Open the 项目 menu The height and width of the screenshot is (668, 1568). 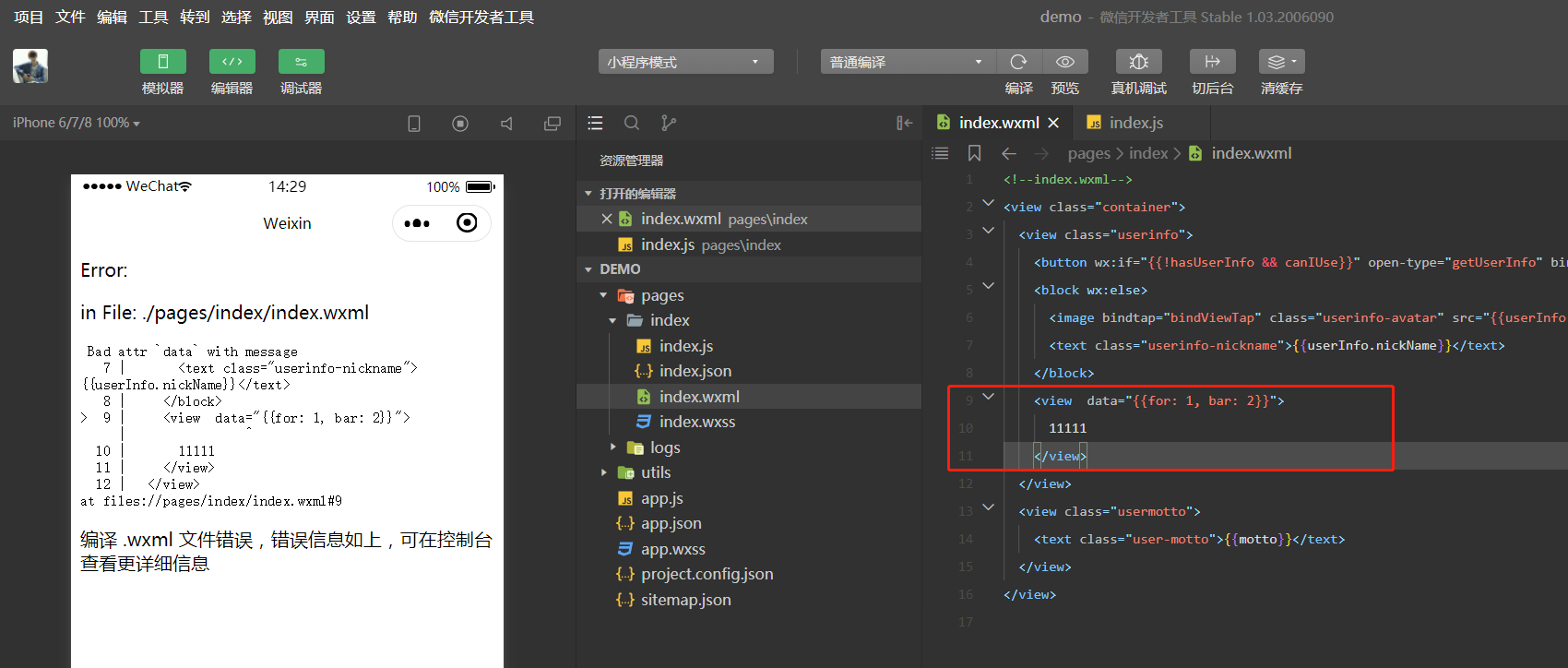[x=29, y=17]
